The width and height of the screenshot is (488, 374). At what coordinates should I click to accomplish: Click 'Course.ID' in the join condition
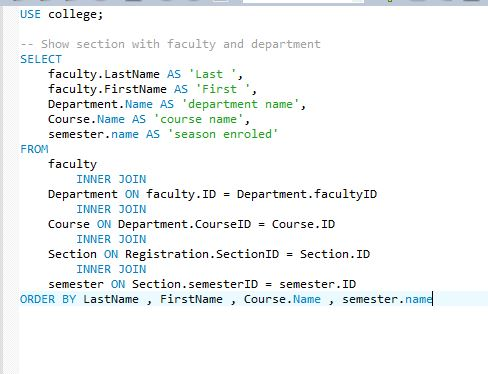tap(303, 224)
